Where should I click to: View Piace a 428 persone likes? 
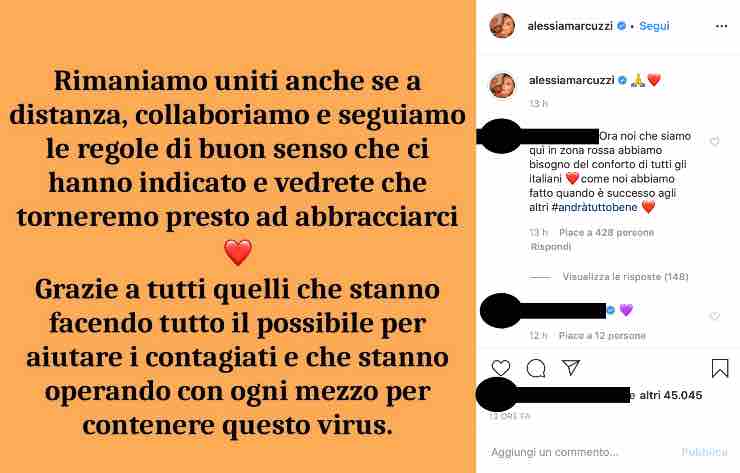click(x=606, y=232)
